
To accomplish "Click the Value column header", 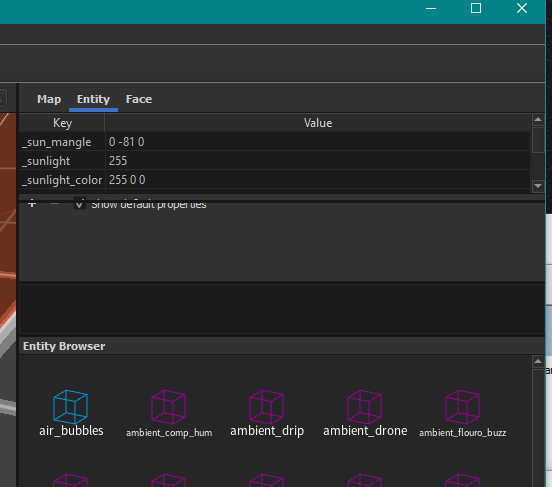I will pyautogui.click(x=318, y=123).
